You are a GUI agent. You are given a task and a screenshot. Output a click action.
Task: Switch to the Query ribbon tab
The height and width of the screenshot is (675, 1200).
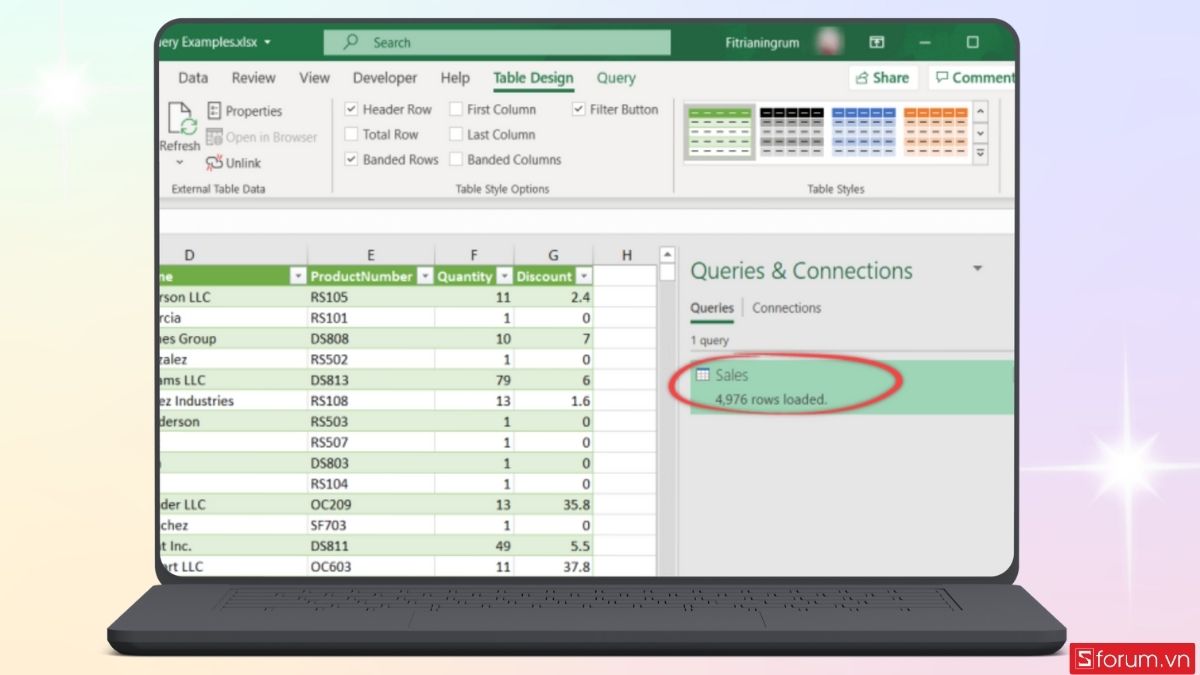click(x=616, y=78)
